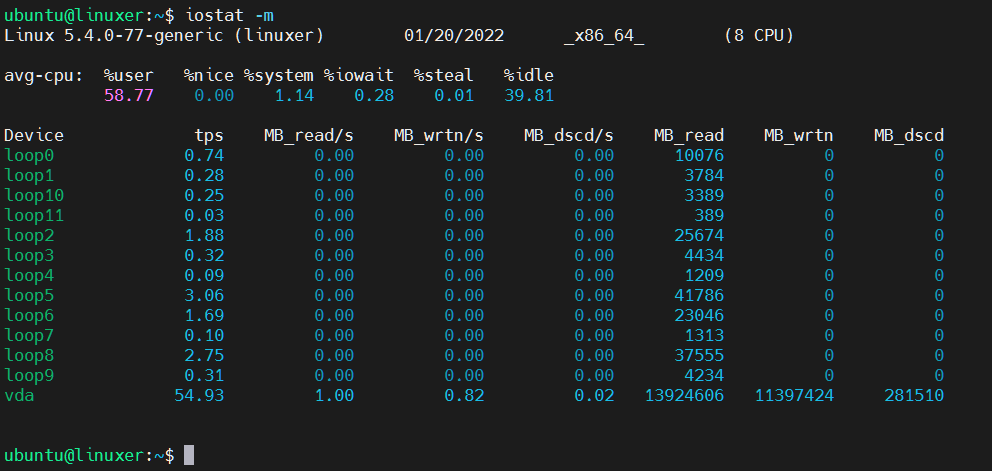Click the device name 'vda'

coord(19,396)
